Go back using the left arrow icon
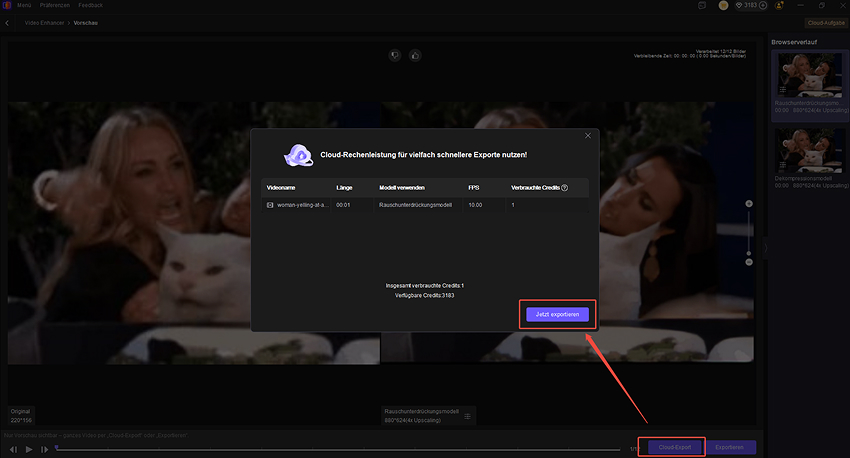 pos(8,22)
